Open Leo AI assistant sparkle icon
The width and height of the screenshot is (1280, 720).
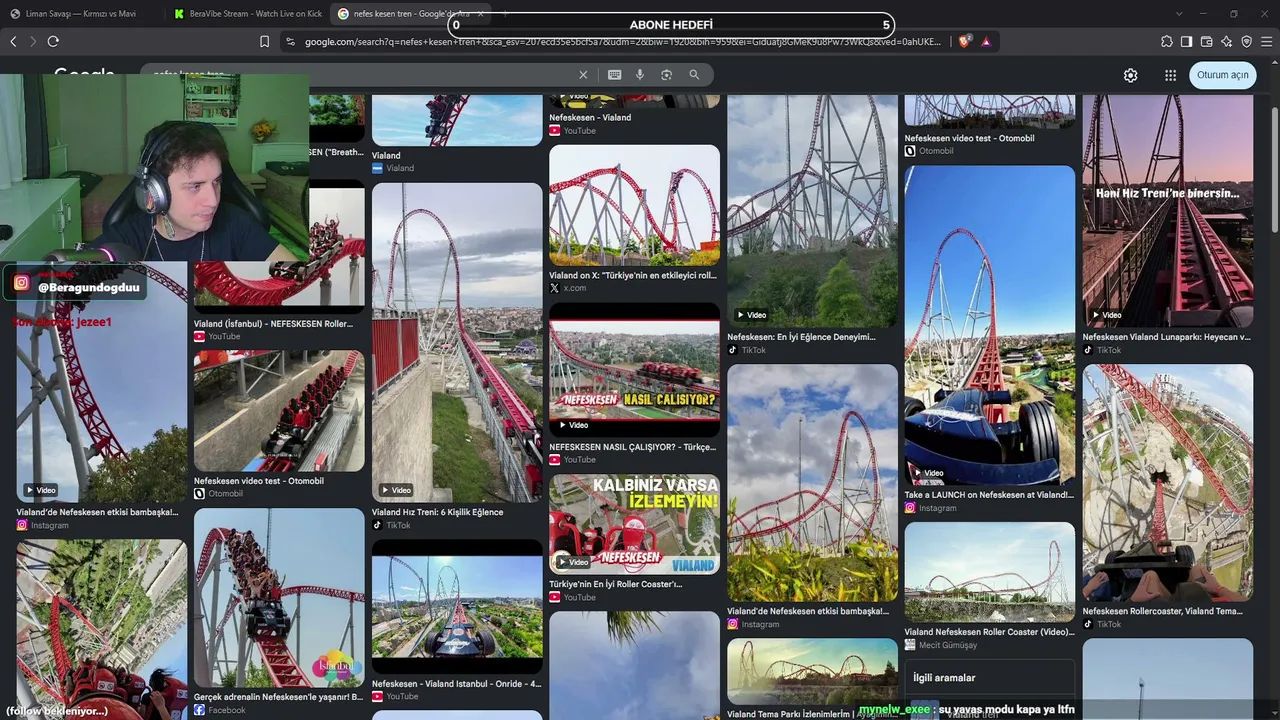coord(1227,41)
